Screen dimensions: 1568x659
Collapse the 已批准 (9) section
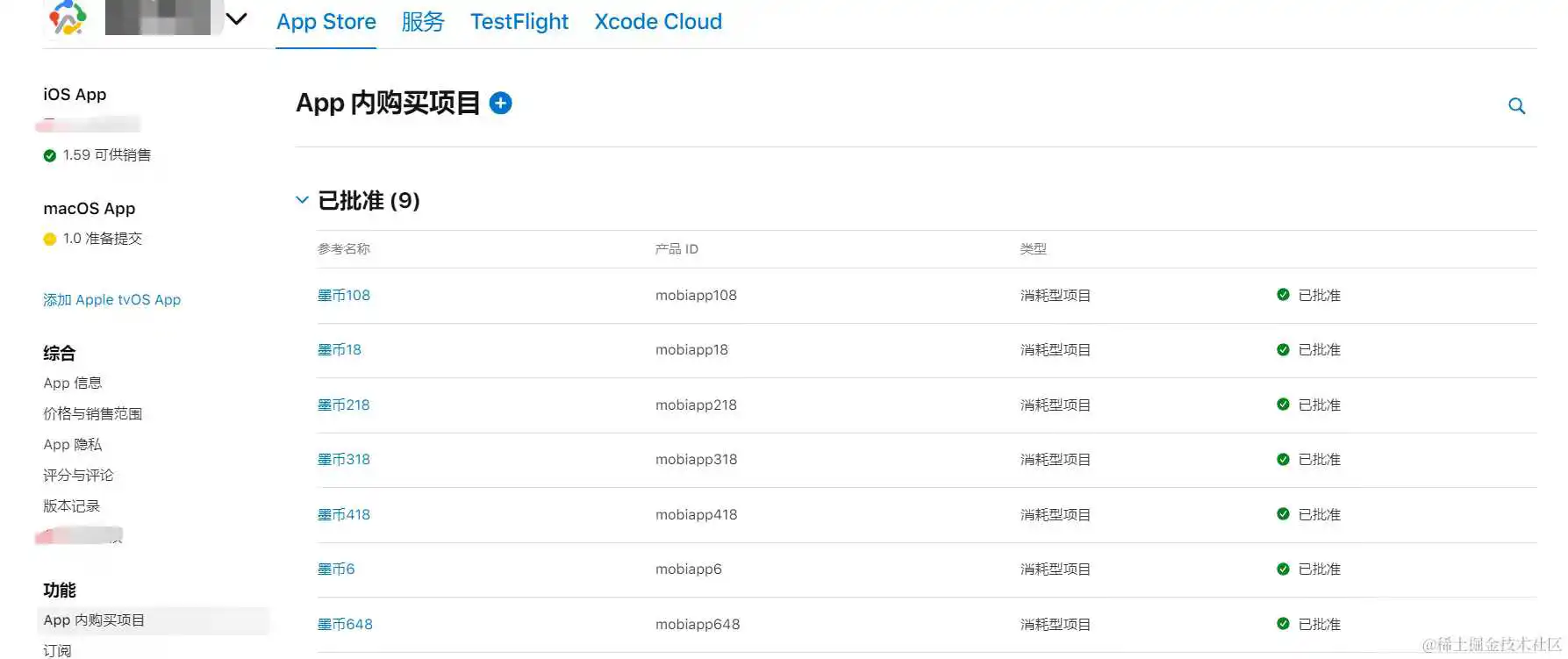pos(302,200)
